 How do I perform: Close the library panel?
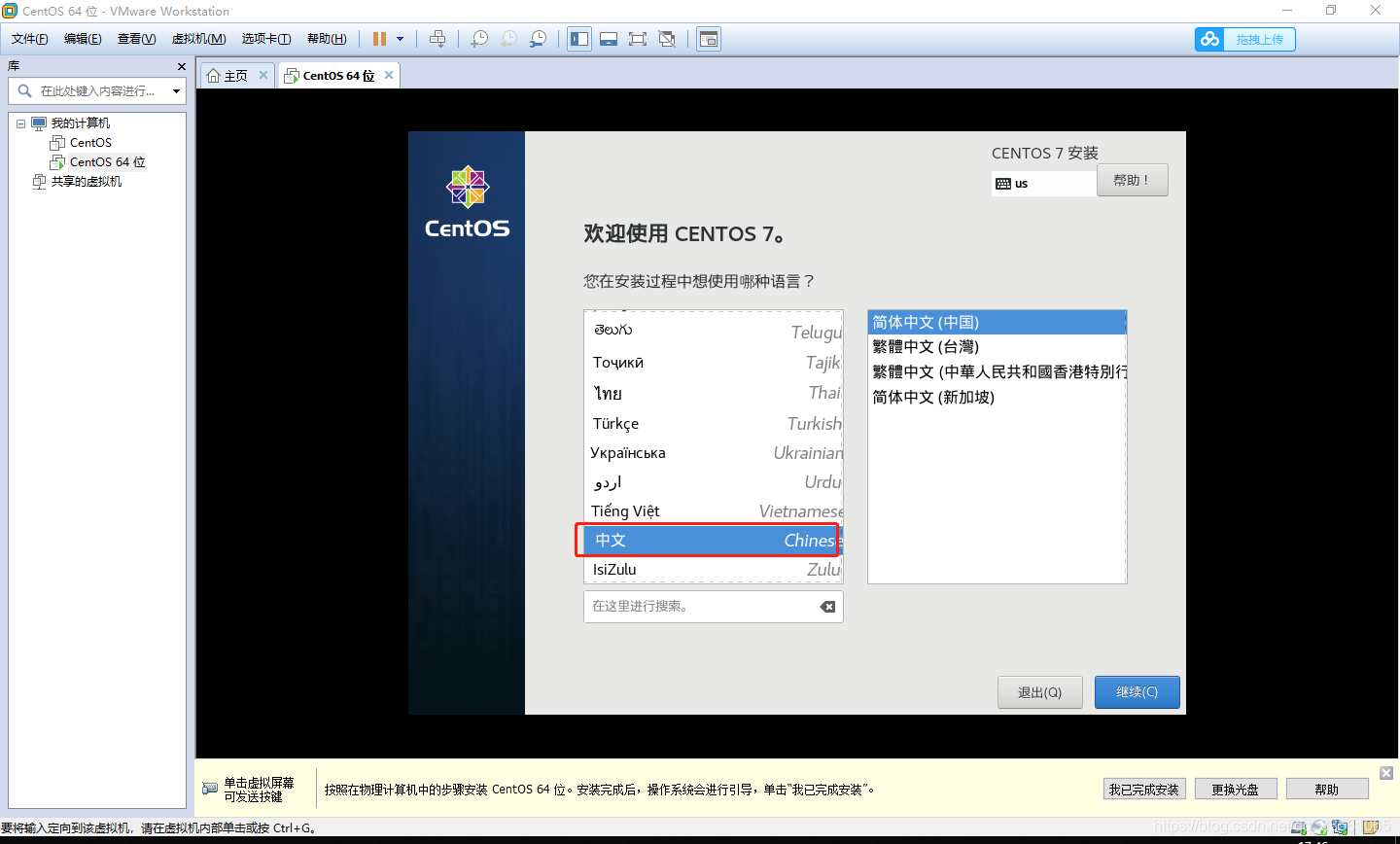tap(182, 66)
